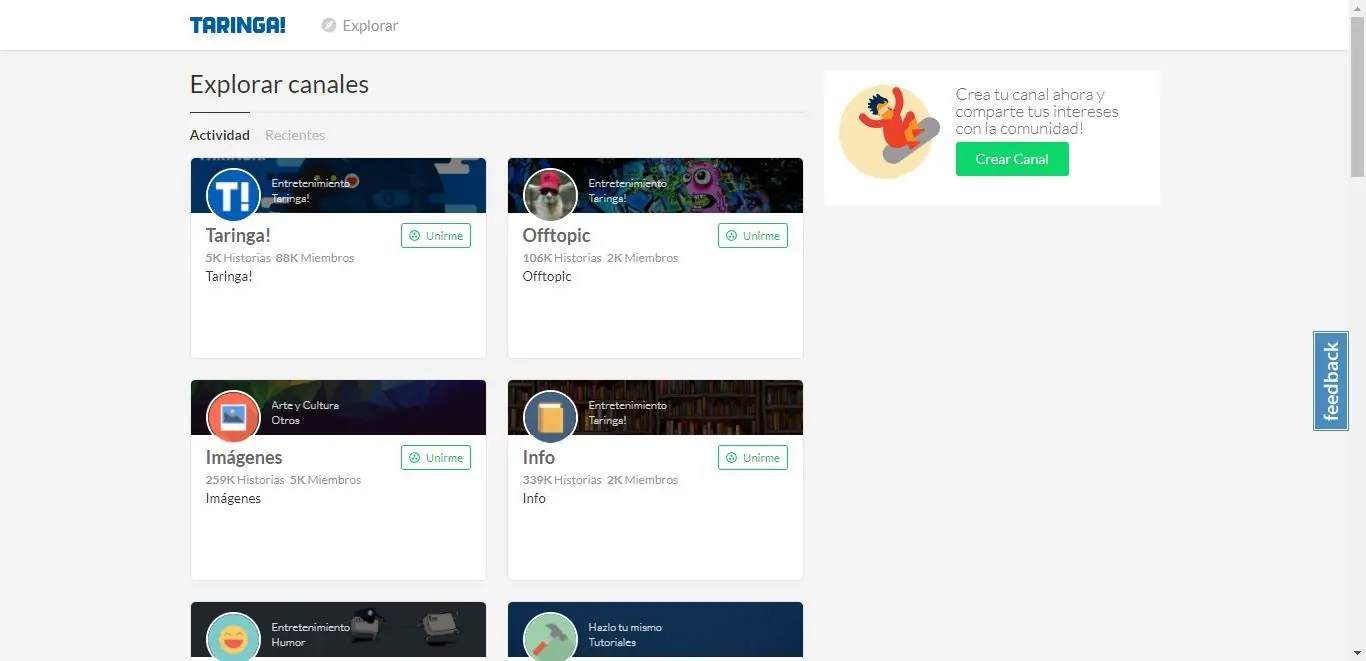Click the compass icon beside Explorar
This screenshot has height=661, width=1366.
(x=328, y=25)
